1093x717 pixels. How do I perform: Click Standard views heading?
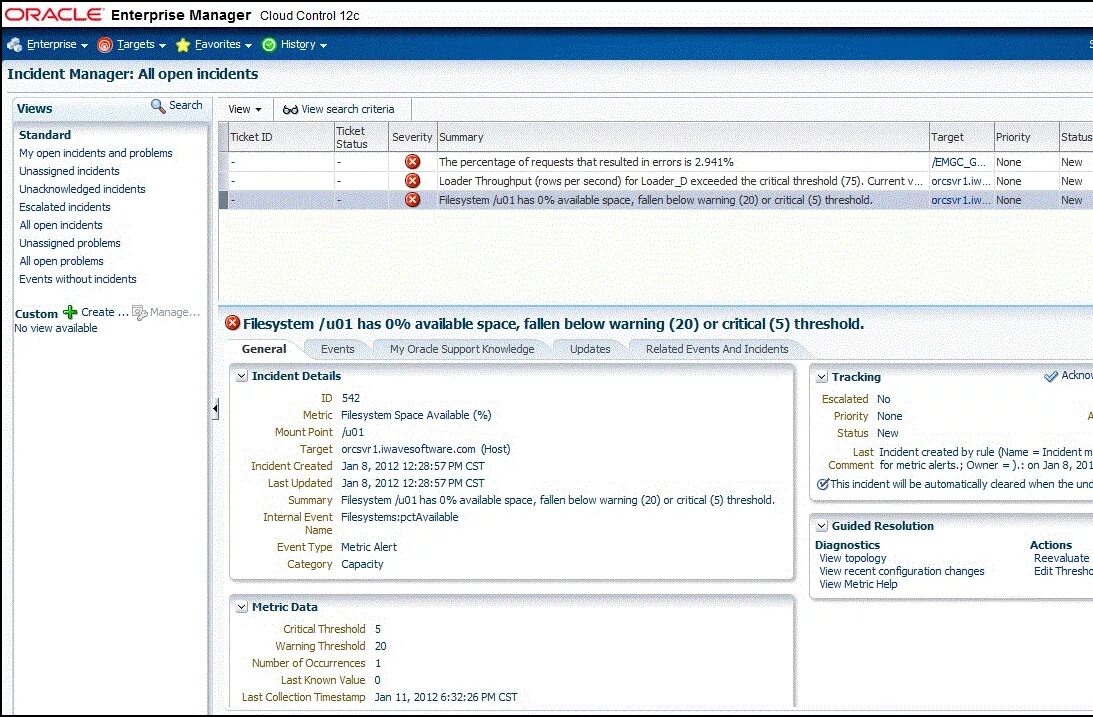click(x=45, y=135)
